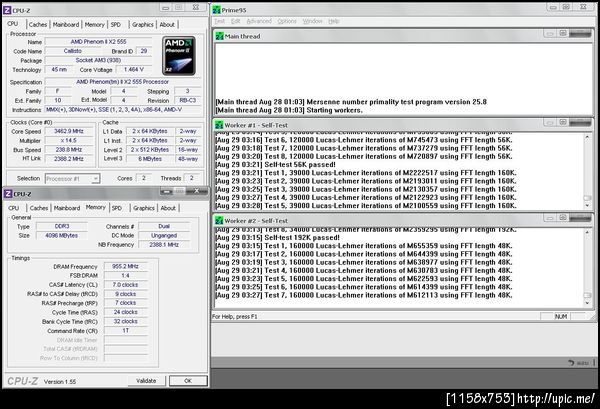Viewport: 600px width, 409px height.
Task: Open the Processor #1 selection dropdown
Action: pos(73,179)
